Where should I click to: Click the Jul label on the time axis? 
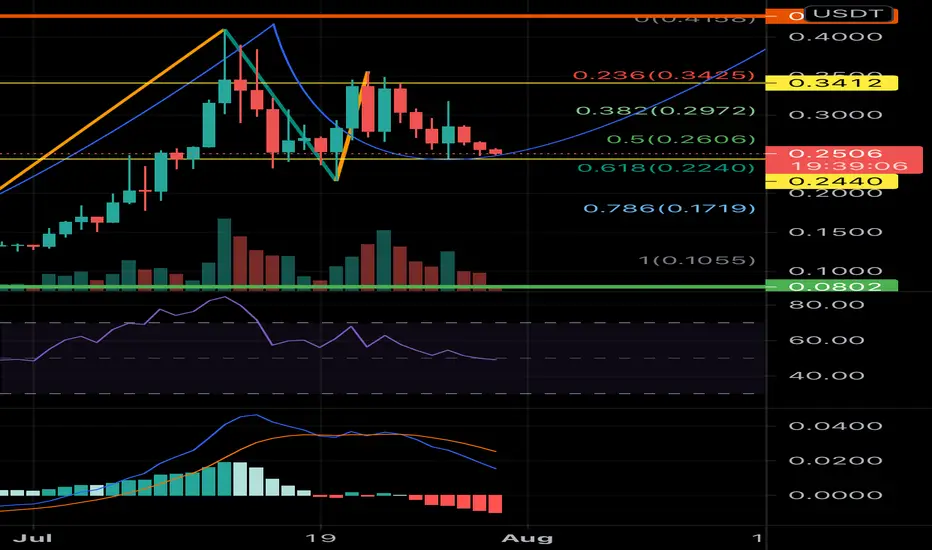click(x=33, y=538)
